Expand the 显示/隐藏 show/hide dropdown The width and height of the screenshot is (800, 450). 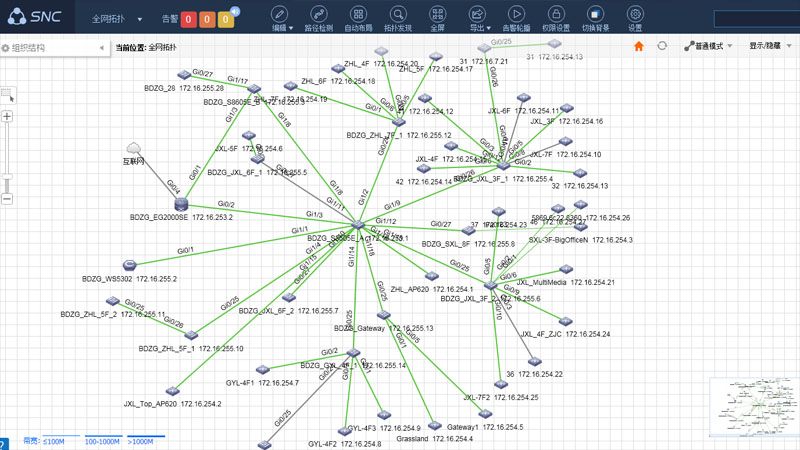click(770, 46)
